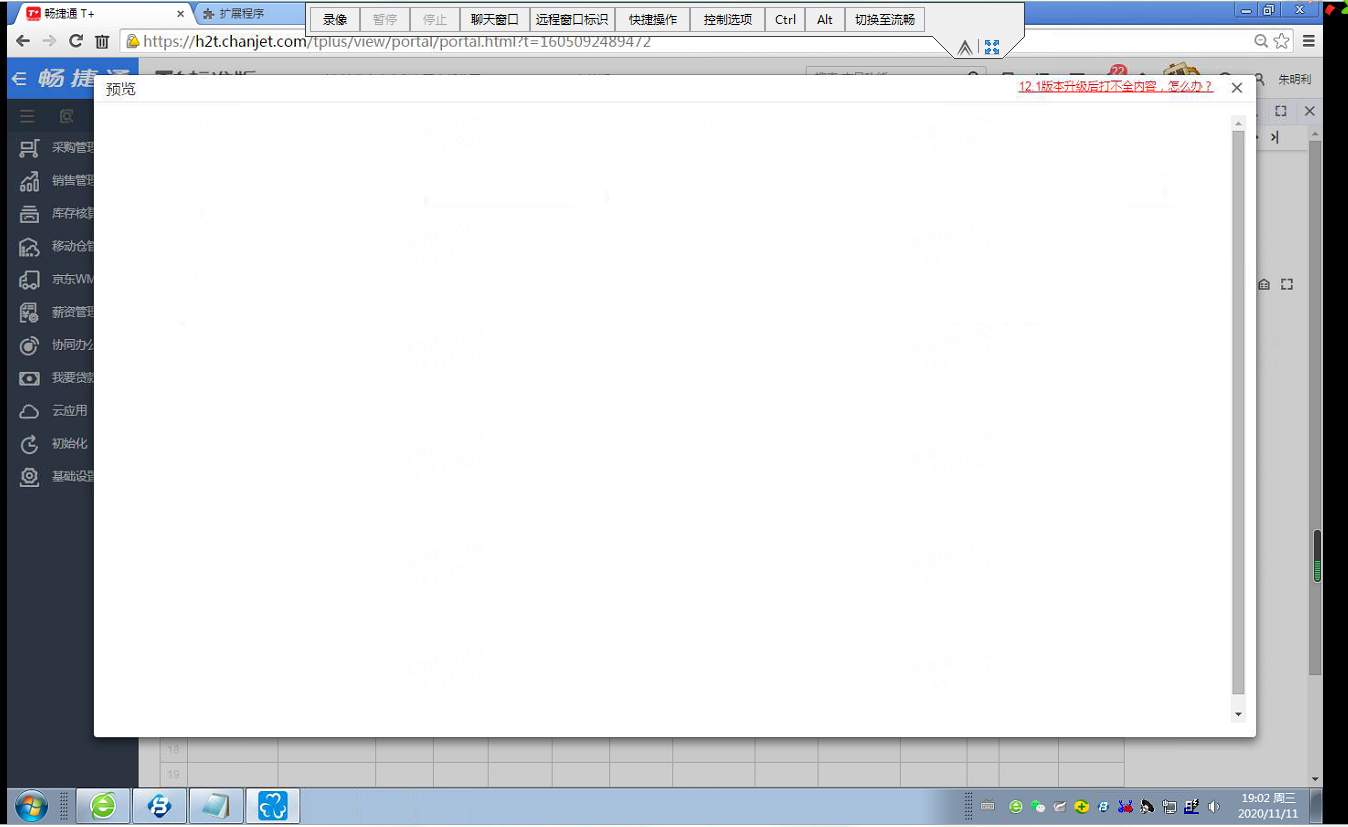Image resolution: width=1348 pixels, height=827 pixels.
Task: Toggle the Ctrl key button
Action: (786, 20)
